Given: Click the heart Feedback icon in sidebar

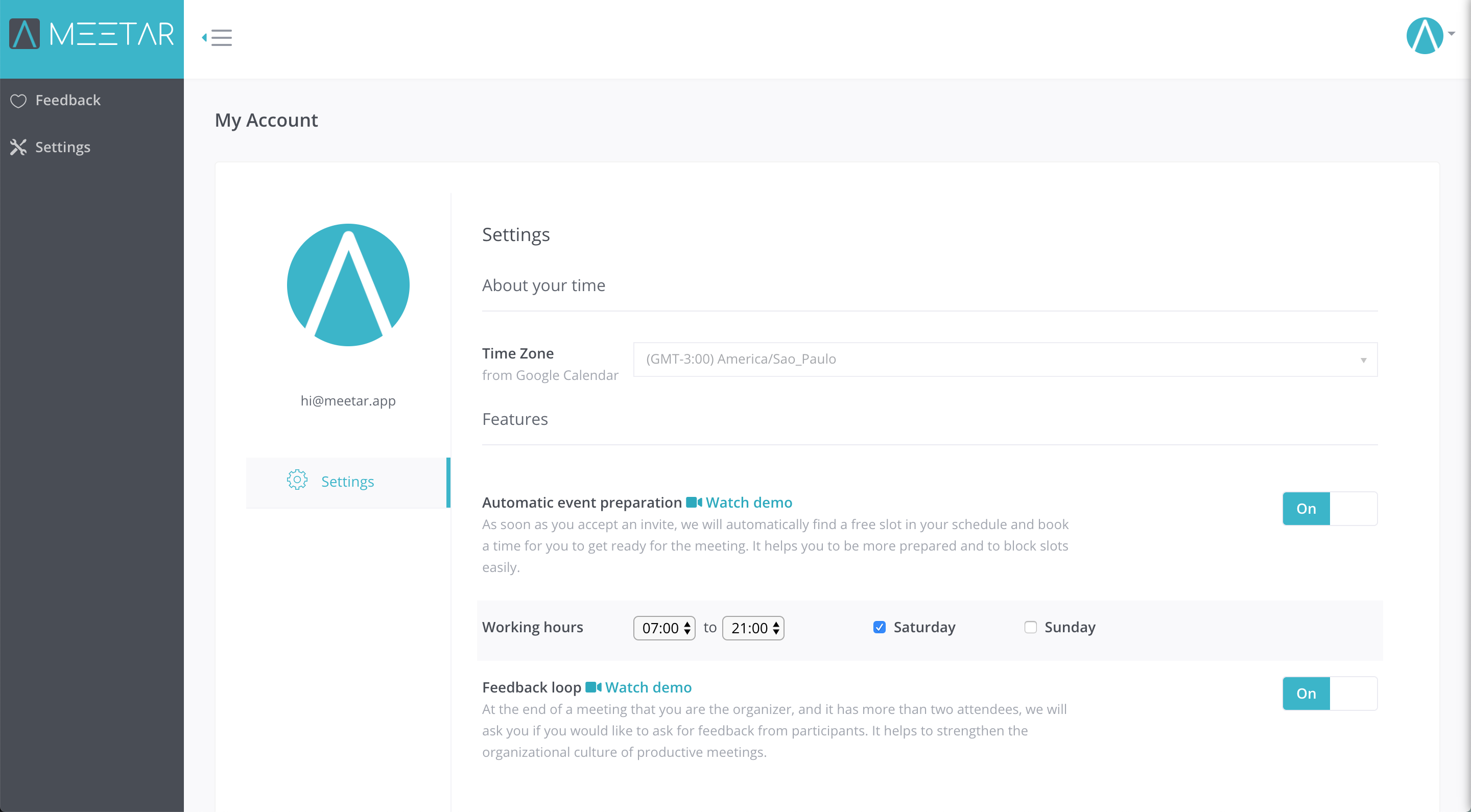Looking at the screenshot, I should point(18,101).
